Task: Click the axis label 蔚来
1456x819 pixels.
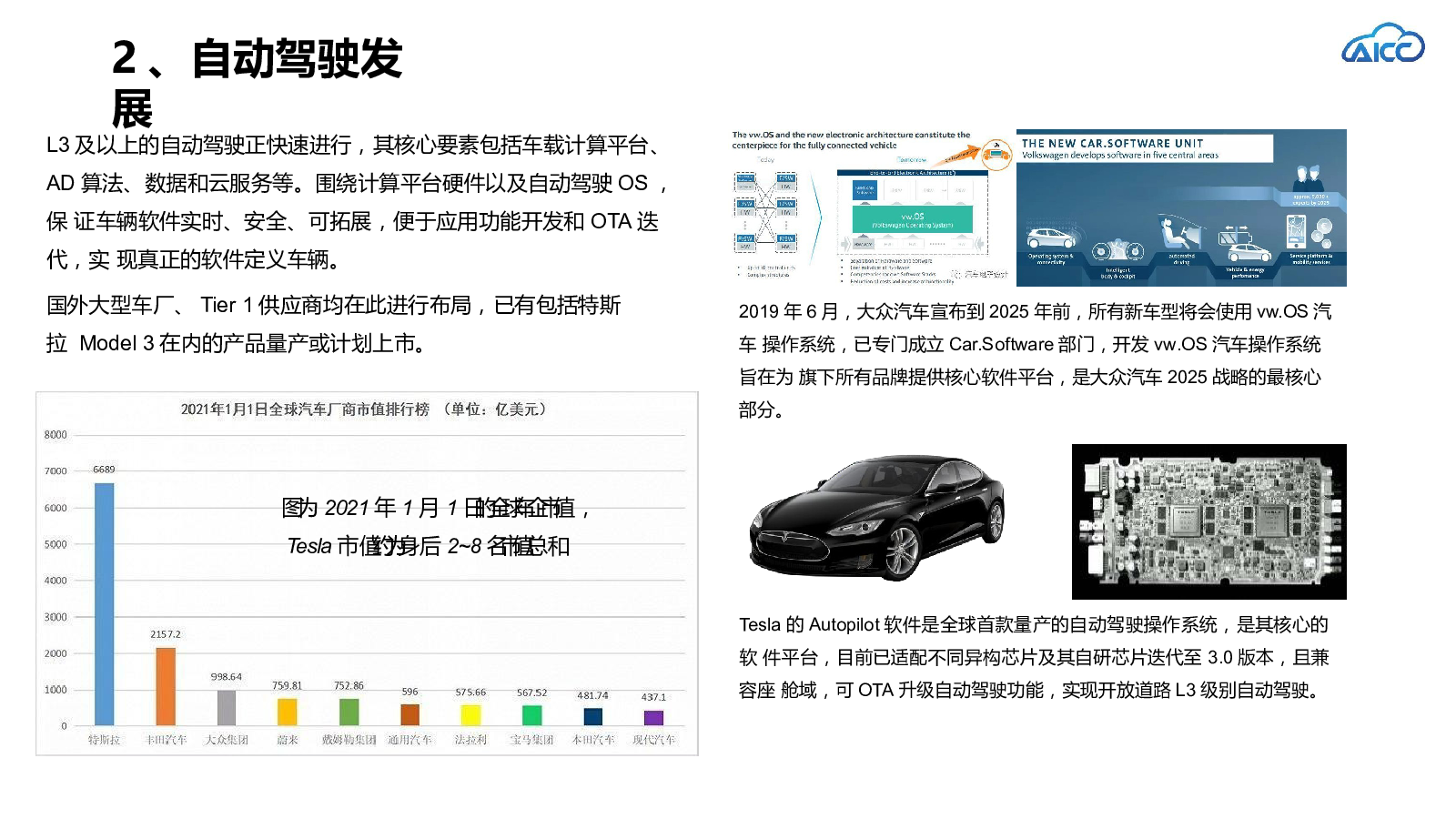Action: (x=288, y=740)
